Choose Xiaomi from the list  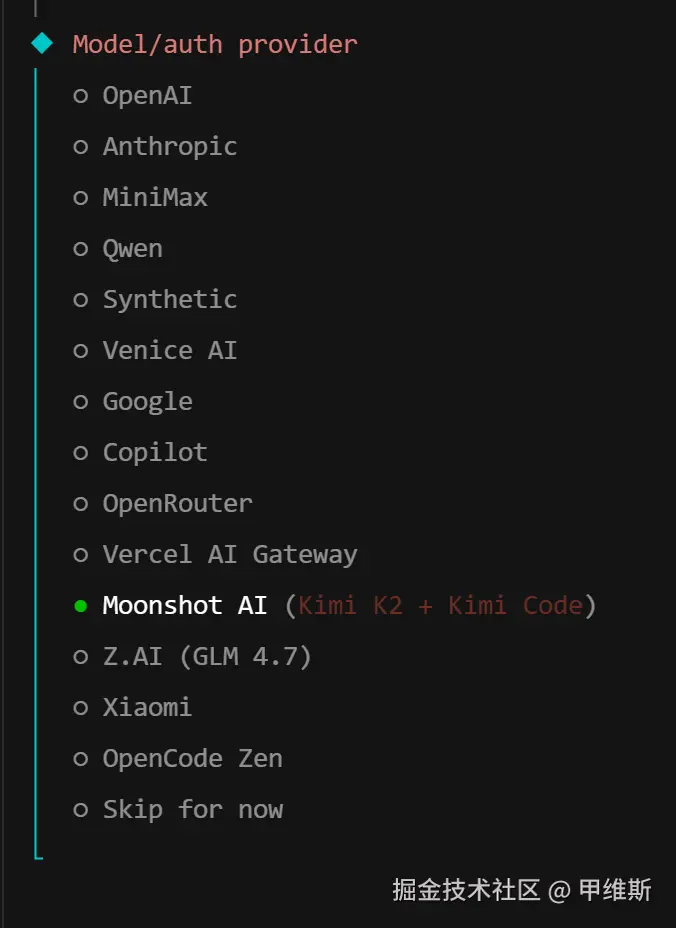point(147,708)
